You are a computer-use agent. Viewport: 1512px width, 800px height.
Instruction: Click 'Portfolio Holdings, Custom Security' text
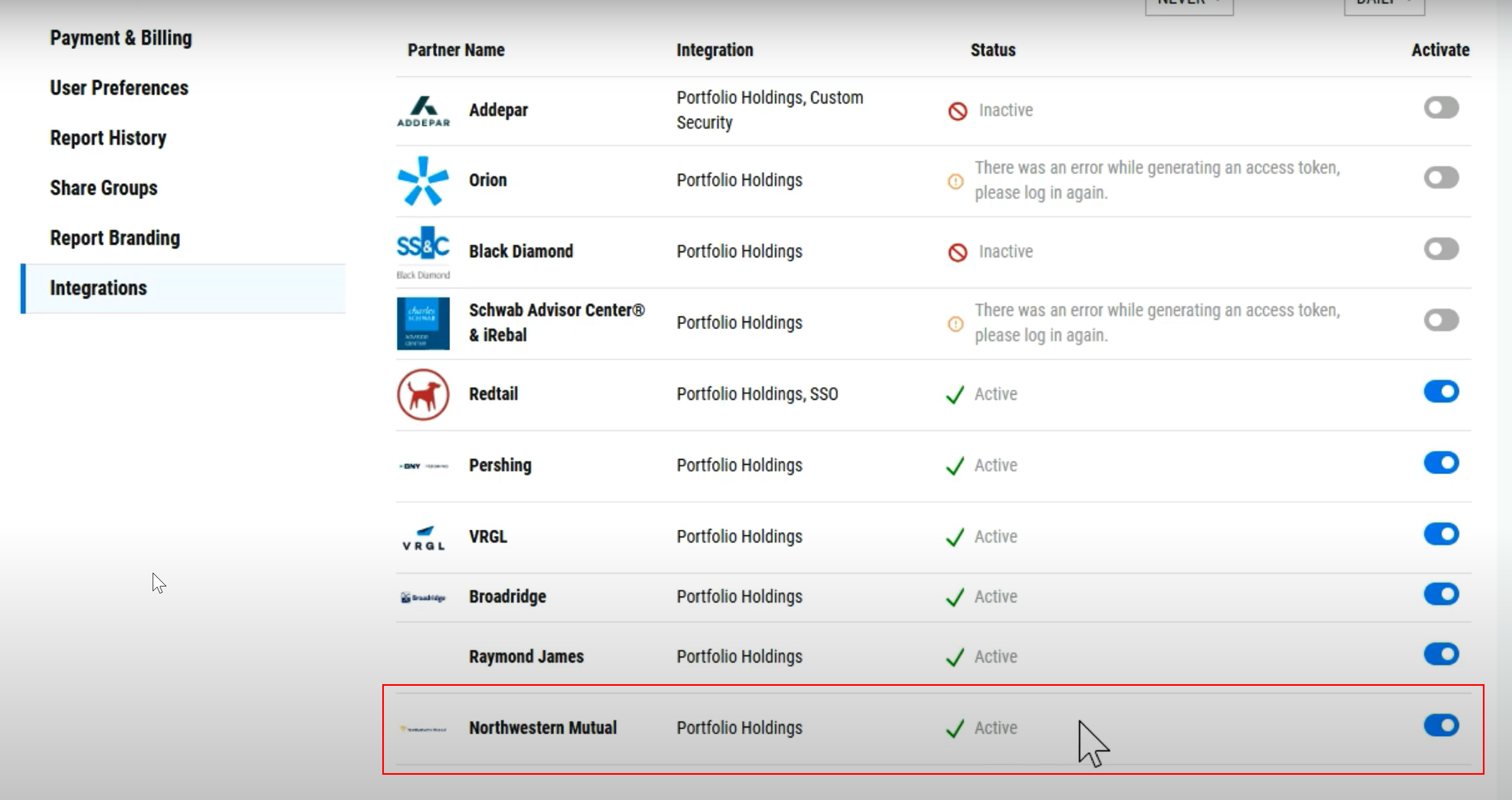769,110
